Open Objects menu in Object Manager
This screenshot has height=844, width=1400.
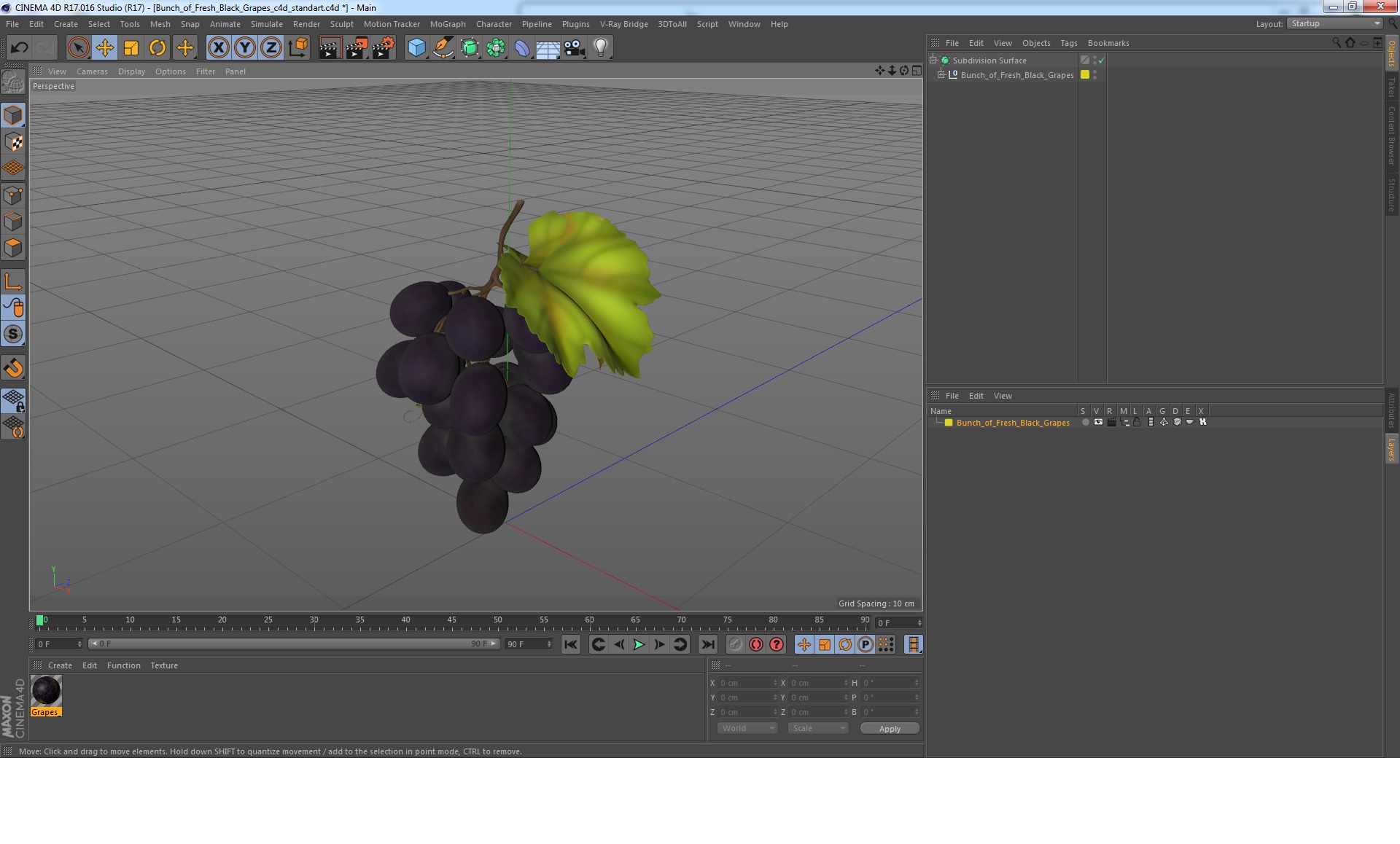coord(1036,43)
